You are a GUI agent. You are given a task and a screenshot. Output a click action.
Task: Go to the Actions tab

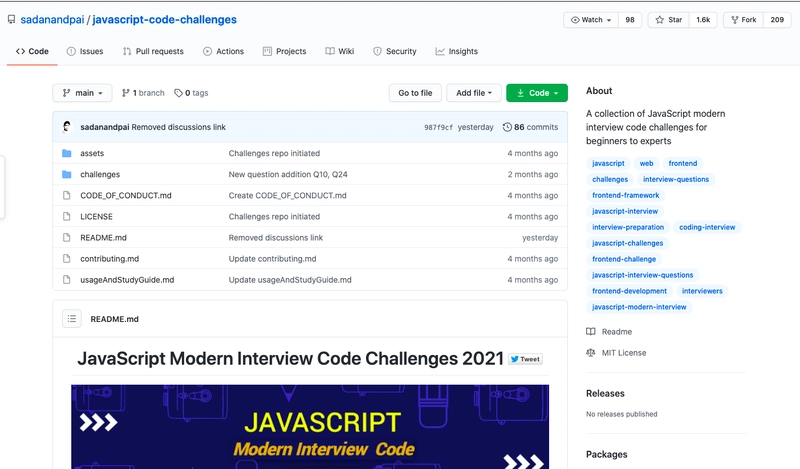(x=223, y=51)
